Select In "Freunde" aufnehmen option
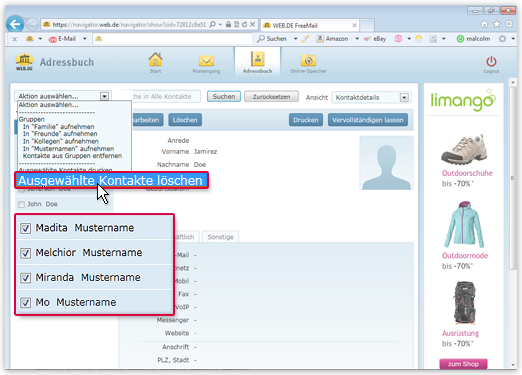The height and width of the screenshot is (375, 522). (x=60, y=134)
